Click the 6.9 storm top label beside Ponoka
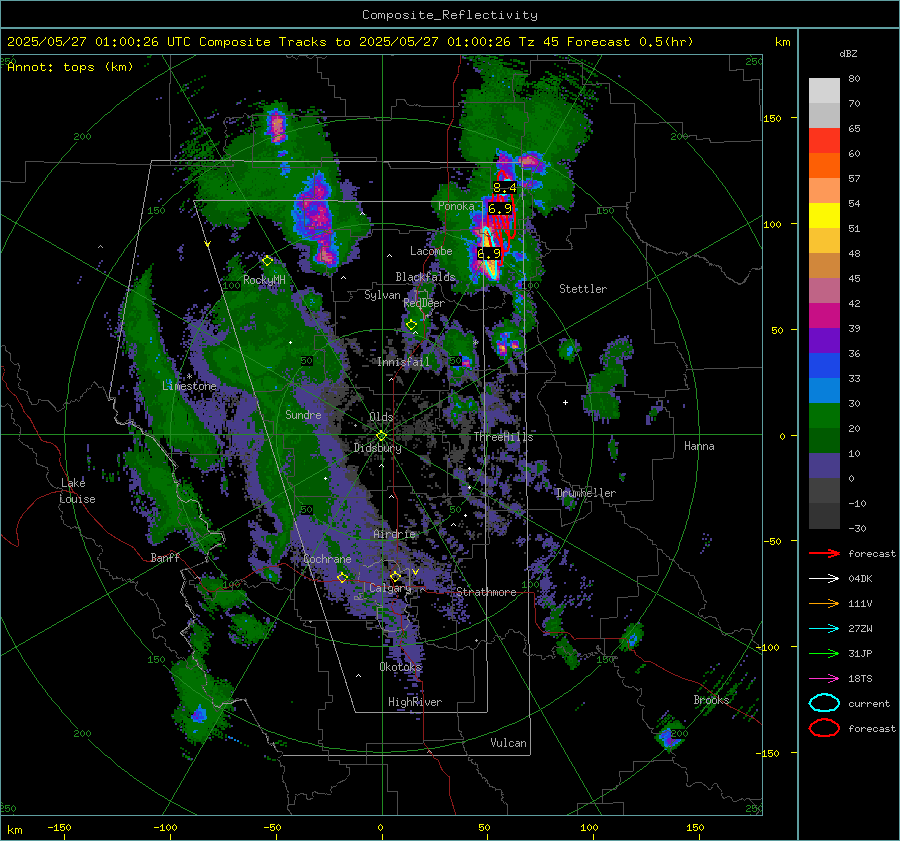The image size is (900, 841). point(499,208)
